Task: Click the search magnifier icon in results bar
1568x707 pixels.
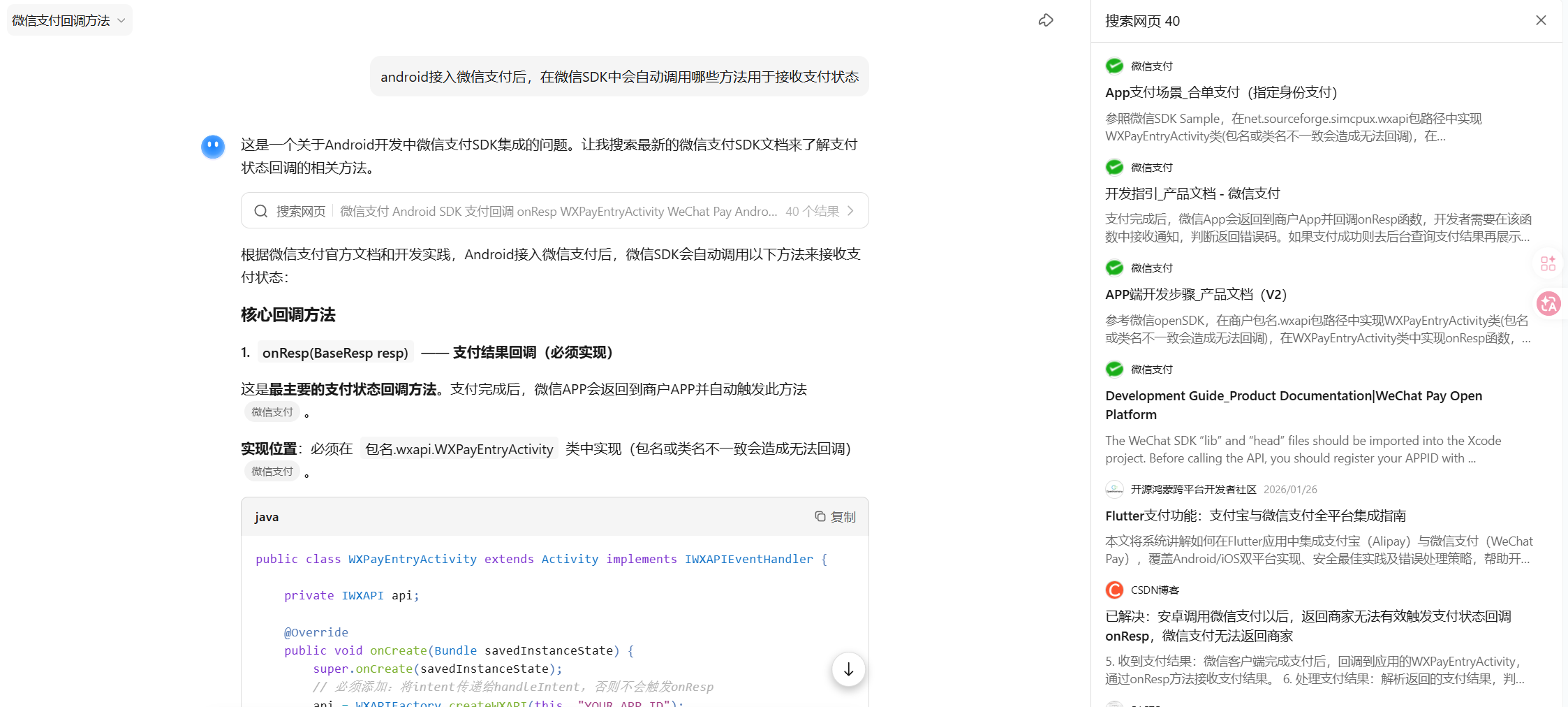Action: pyautogui.click(x=260, y=211)
